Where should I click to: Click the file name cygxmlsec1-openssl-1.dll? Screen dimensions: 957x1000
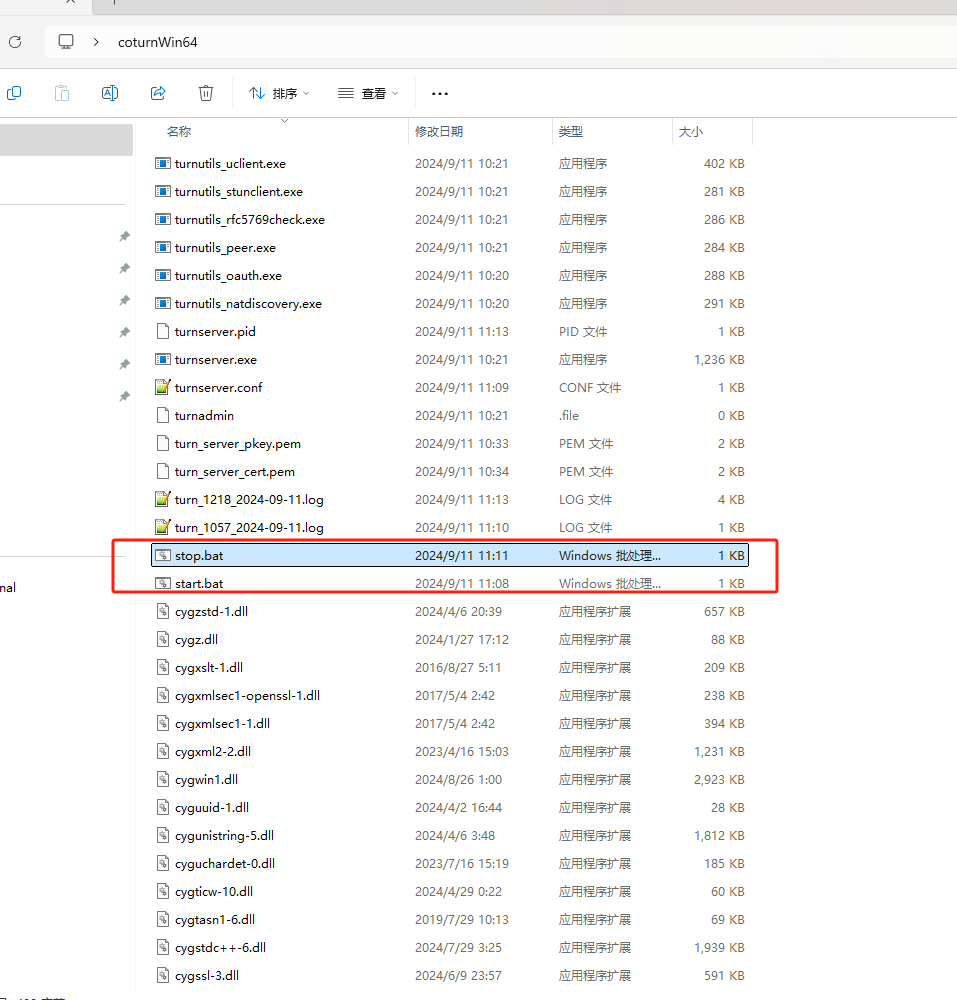[247, 696]
